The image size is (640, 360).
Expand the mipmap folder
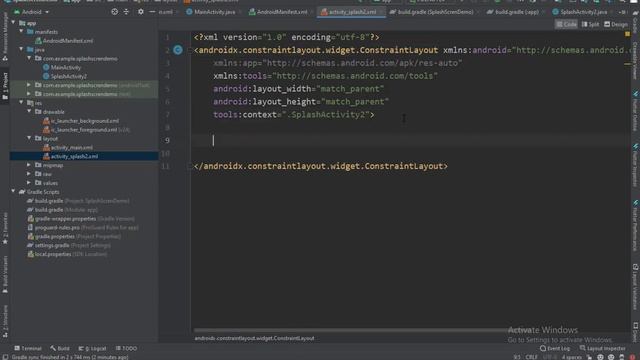29,165
